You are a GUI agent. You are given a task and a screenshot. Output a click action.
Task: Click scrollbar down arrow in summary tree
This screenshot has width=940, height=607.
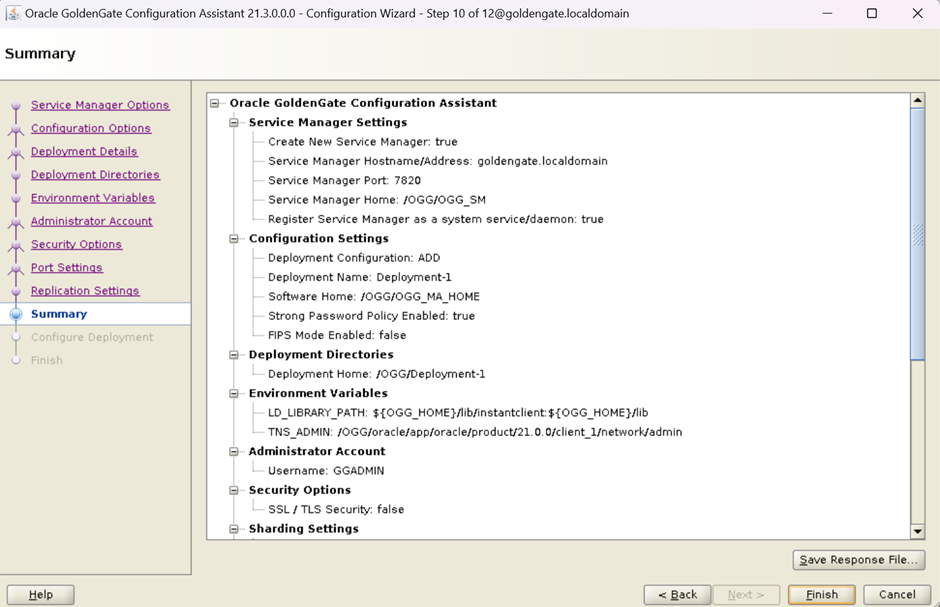pyautogui.click(x=917, y=531)
